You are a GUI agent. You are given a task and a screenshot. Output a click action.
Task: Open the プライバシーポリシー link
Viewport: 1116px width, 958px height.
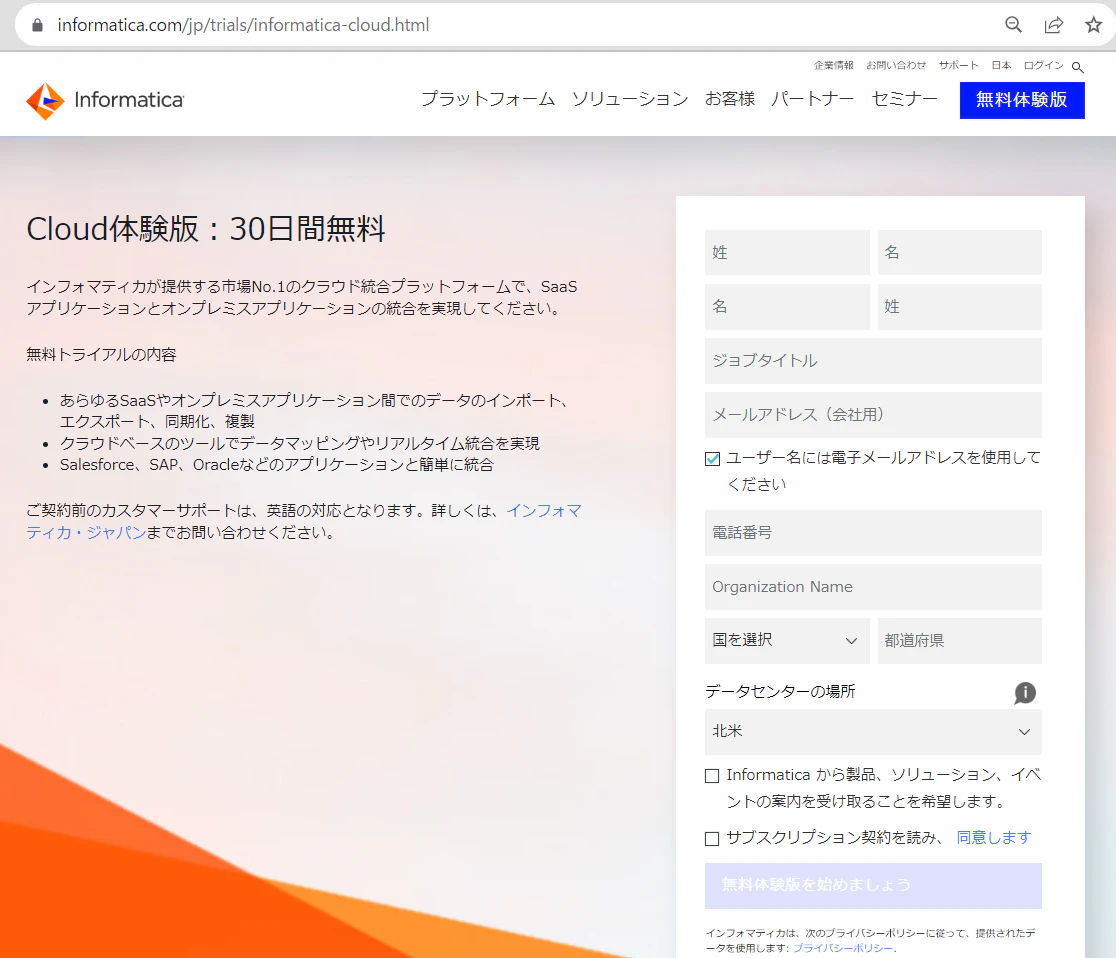pyautogui.click(x=843, y=948)
